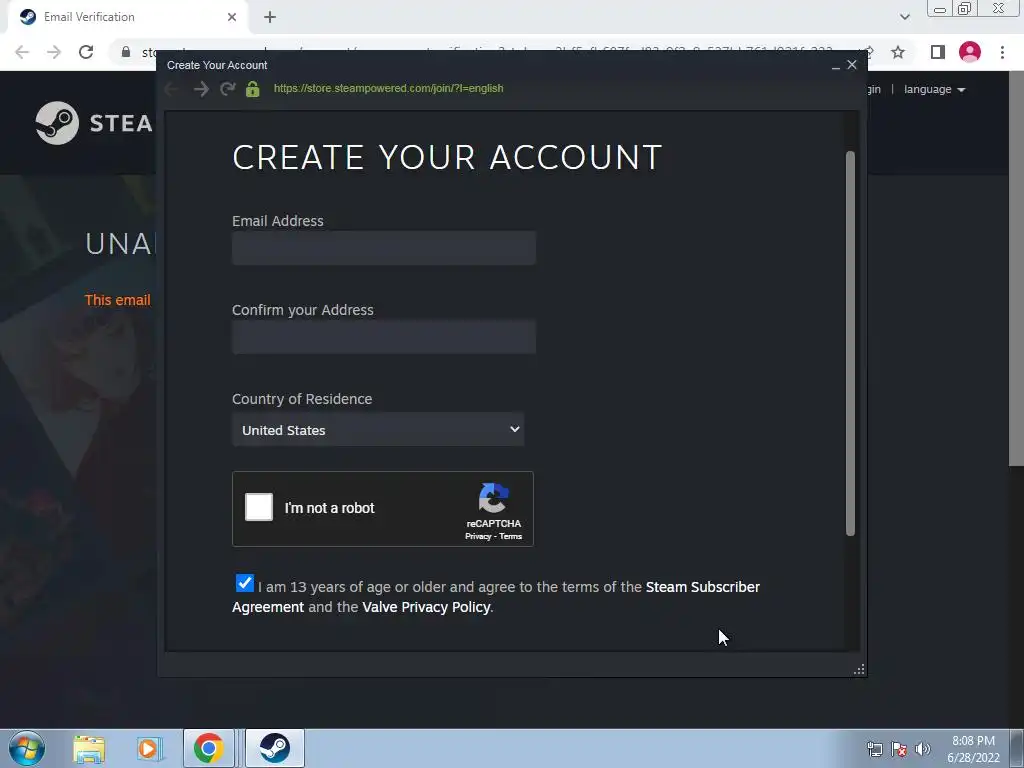Click the Steam back arrow in Create Your Account window

pos(172,89)
